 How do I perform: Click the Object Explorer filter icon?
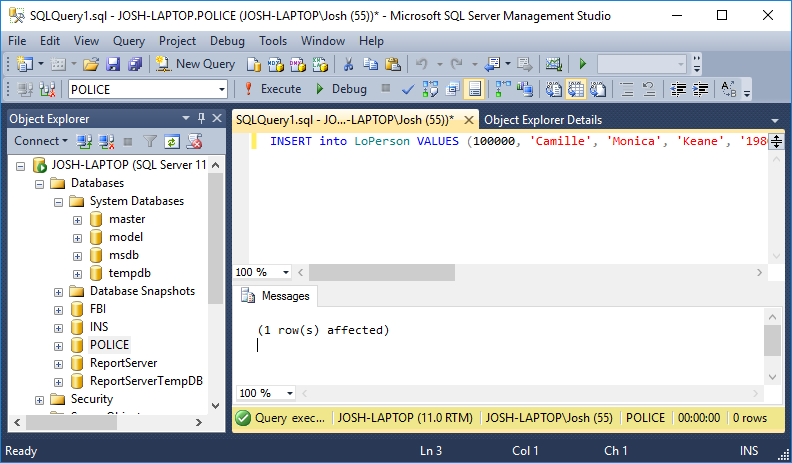[150, 141]
